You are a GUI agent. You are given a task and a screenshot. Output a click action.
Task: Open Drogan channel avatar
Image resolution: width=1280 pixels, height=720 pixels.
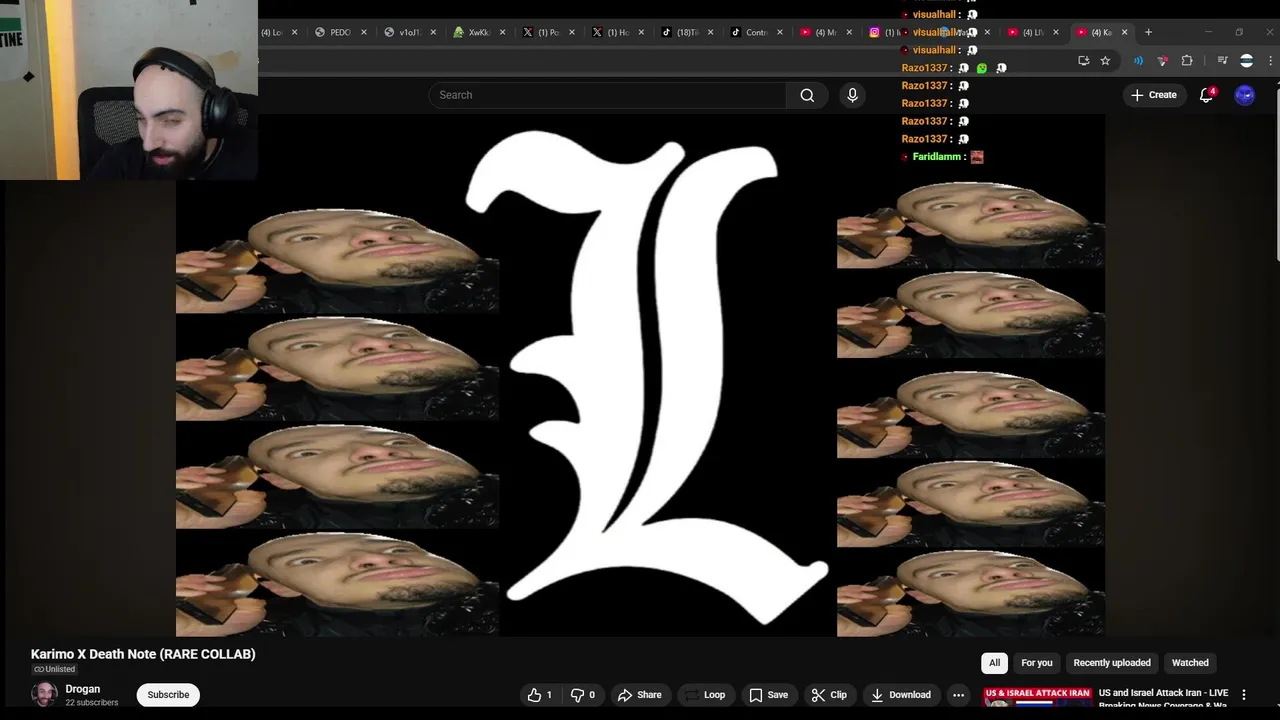(x=44, y=694)
